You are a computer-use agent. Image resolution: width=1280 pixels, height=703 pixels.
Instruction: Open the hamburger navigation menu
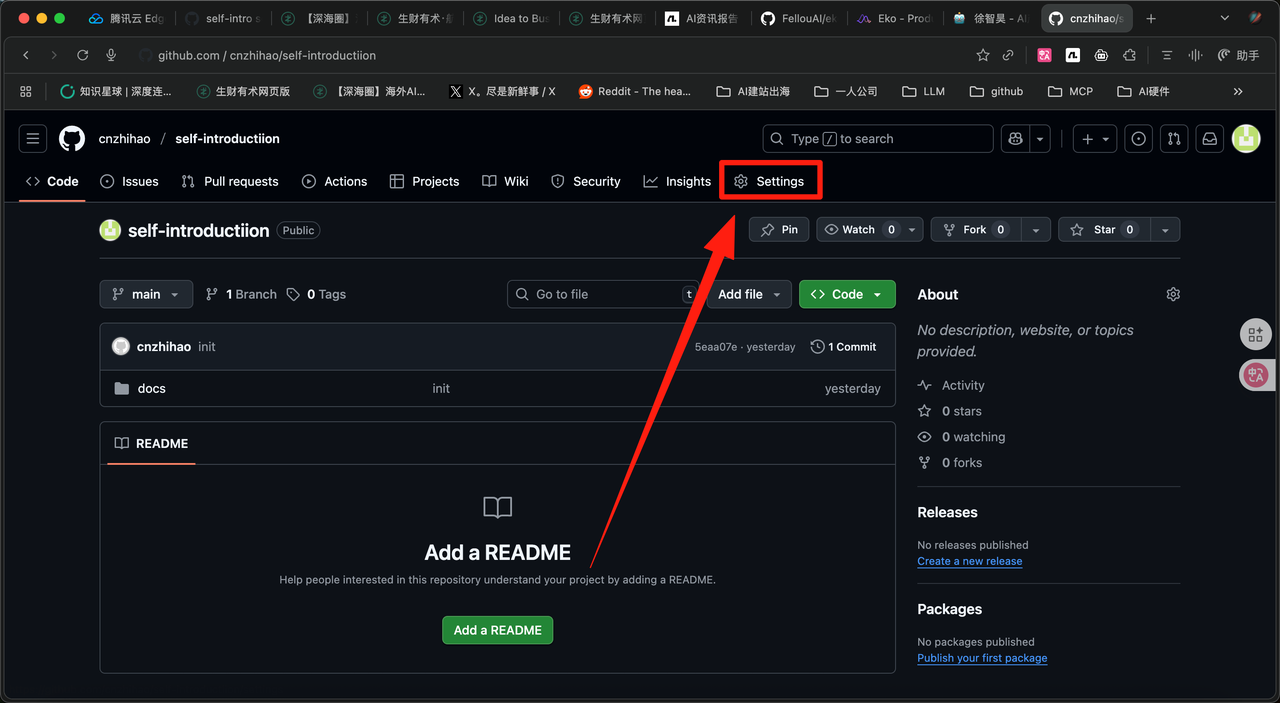[33, 139]
